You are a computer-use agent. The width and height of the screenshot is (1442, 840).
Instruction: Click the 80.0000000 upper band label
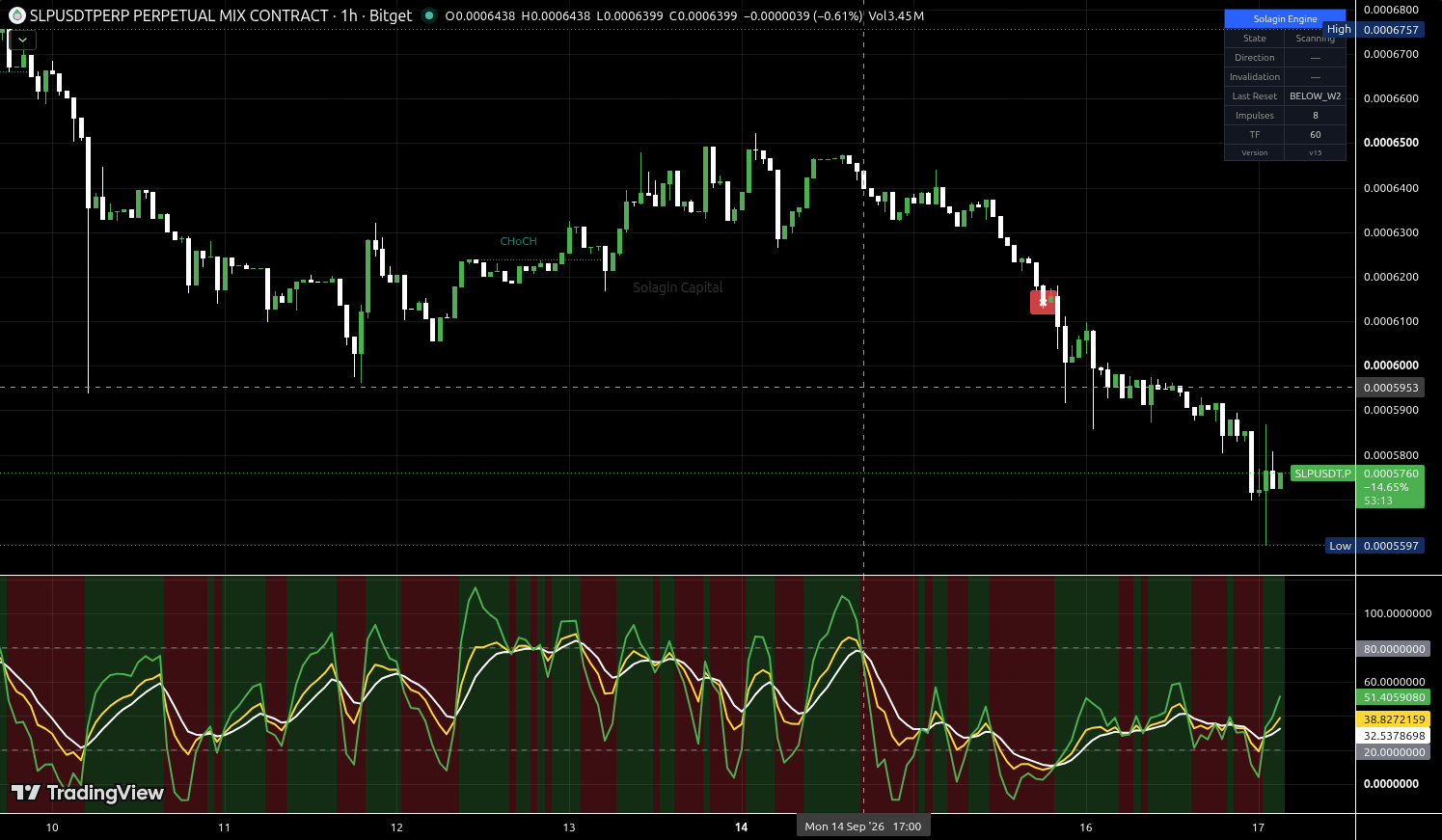[x=1394, y=649]
